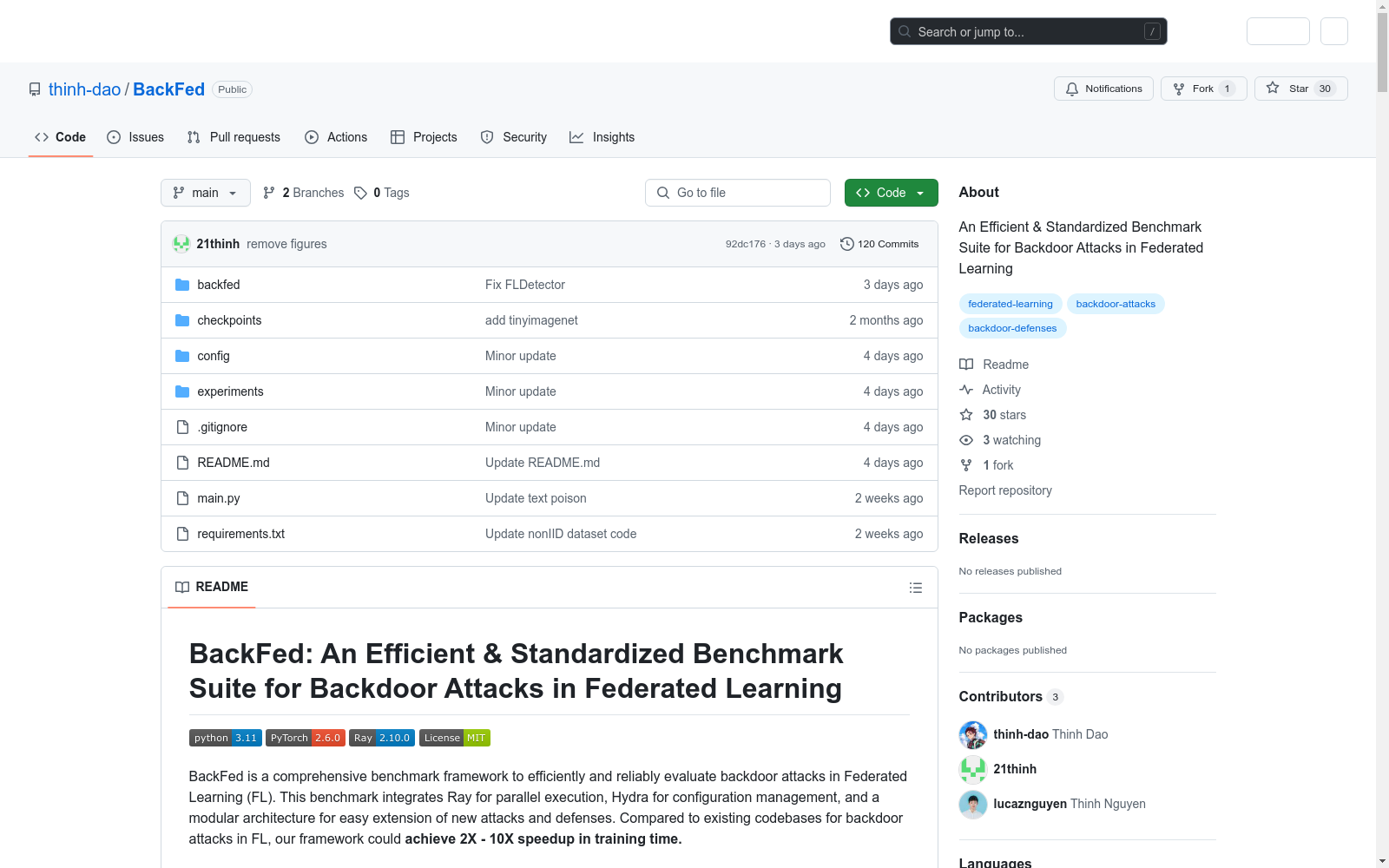The image size is (1389, 868).
Task: Click the PyTorch 2.6.0 badge
Action: pyautogui.click(x=306, y=738)
